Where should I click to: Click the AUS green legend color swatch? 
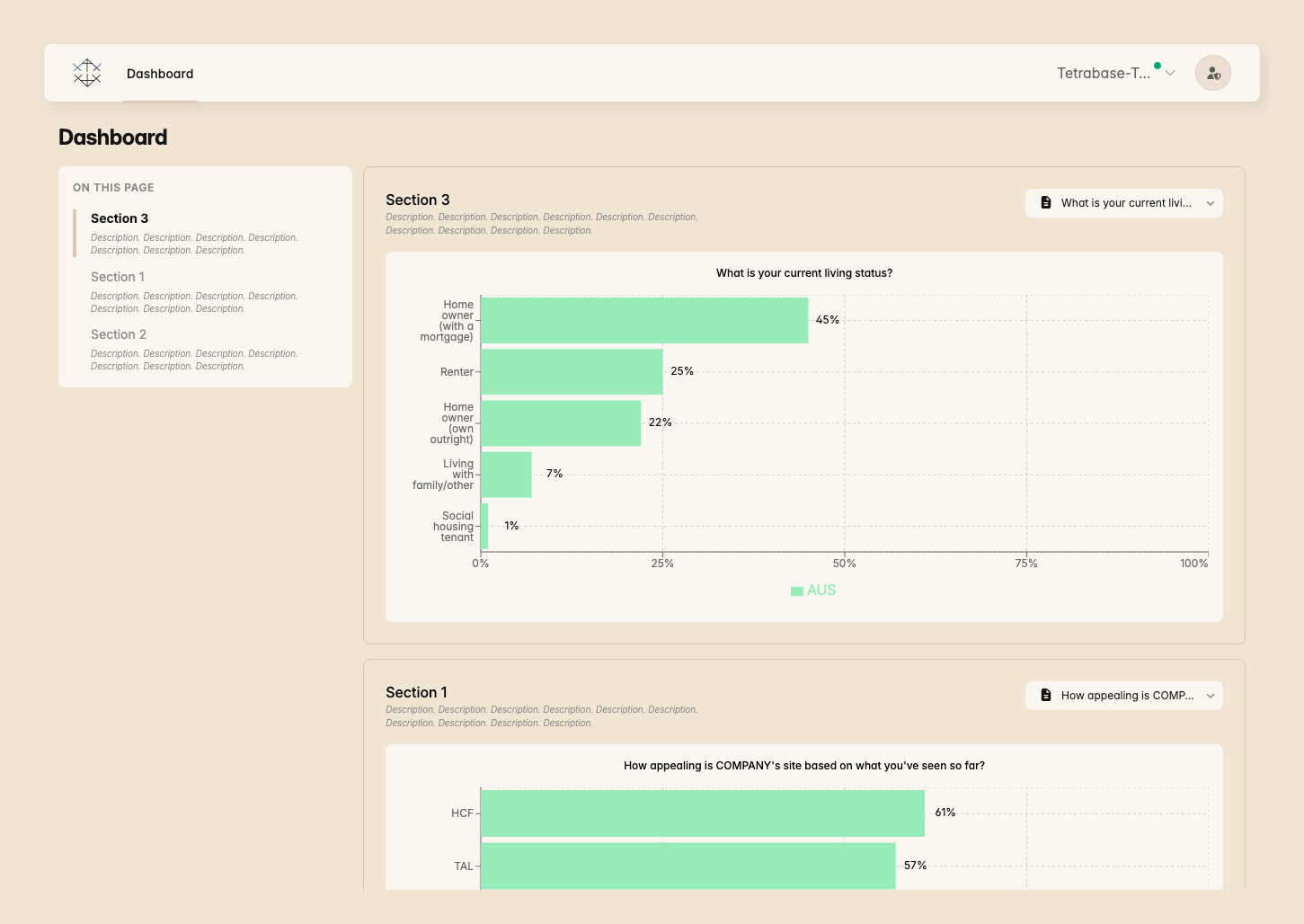(x=797, y=591)
